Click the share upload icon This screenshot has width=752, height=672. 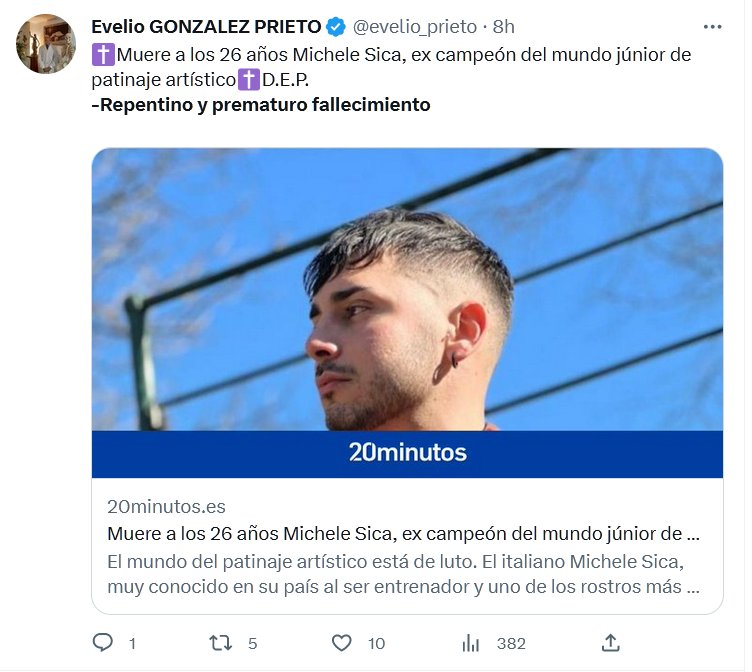pyautogui.click(x=611, y=642)
